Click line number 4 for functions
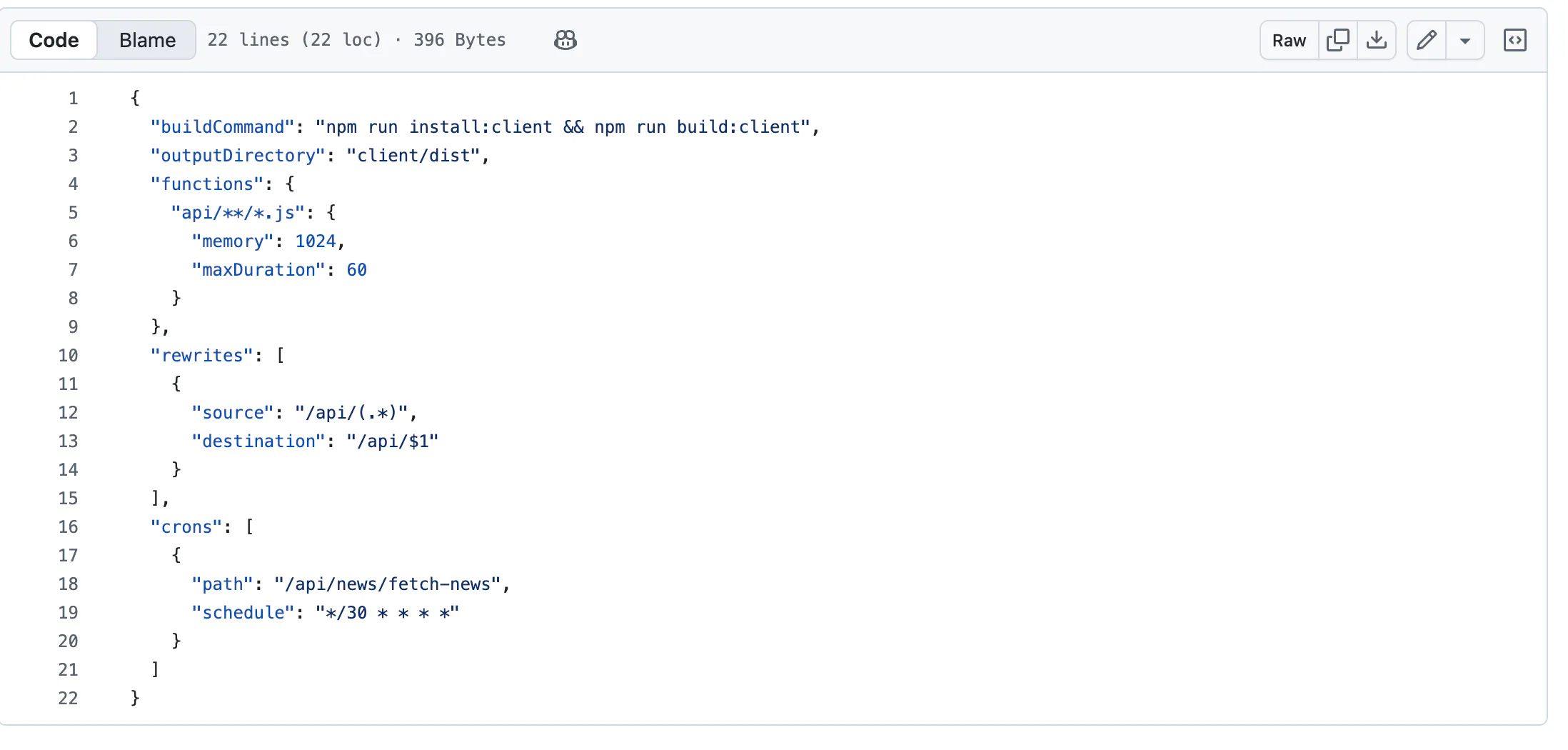 click(x=73, y=184)
